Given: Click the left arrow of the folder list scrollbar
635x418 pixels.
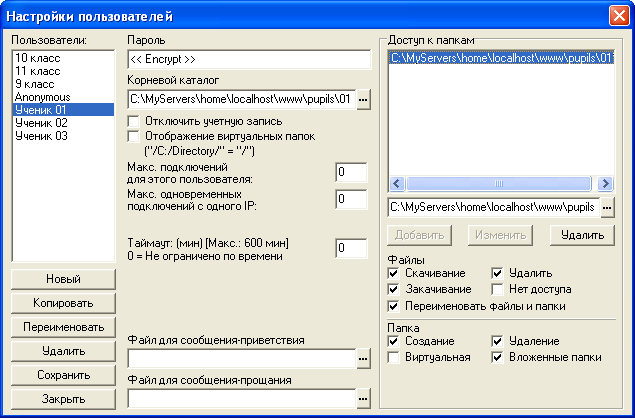Looking at the screenshot, I should pyautogui.click(x=396, y=183).
